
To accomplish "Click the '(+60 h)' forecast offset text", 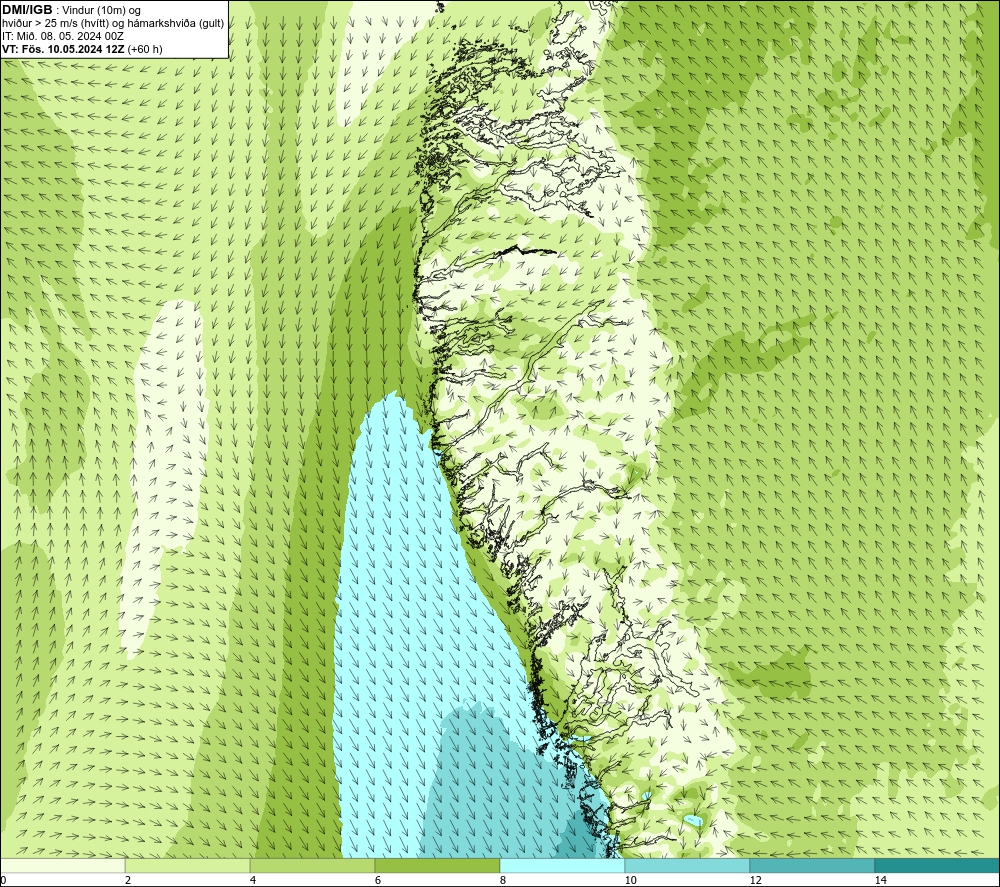I will 145,49.
